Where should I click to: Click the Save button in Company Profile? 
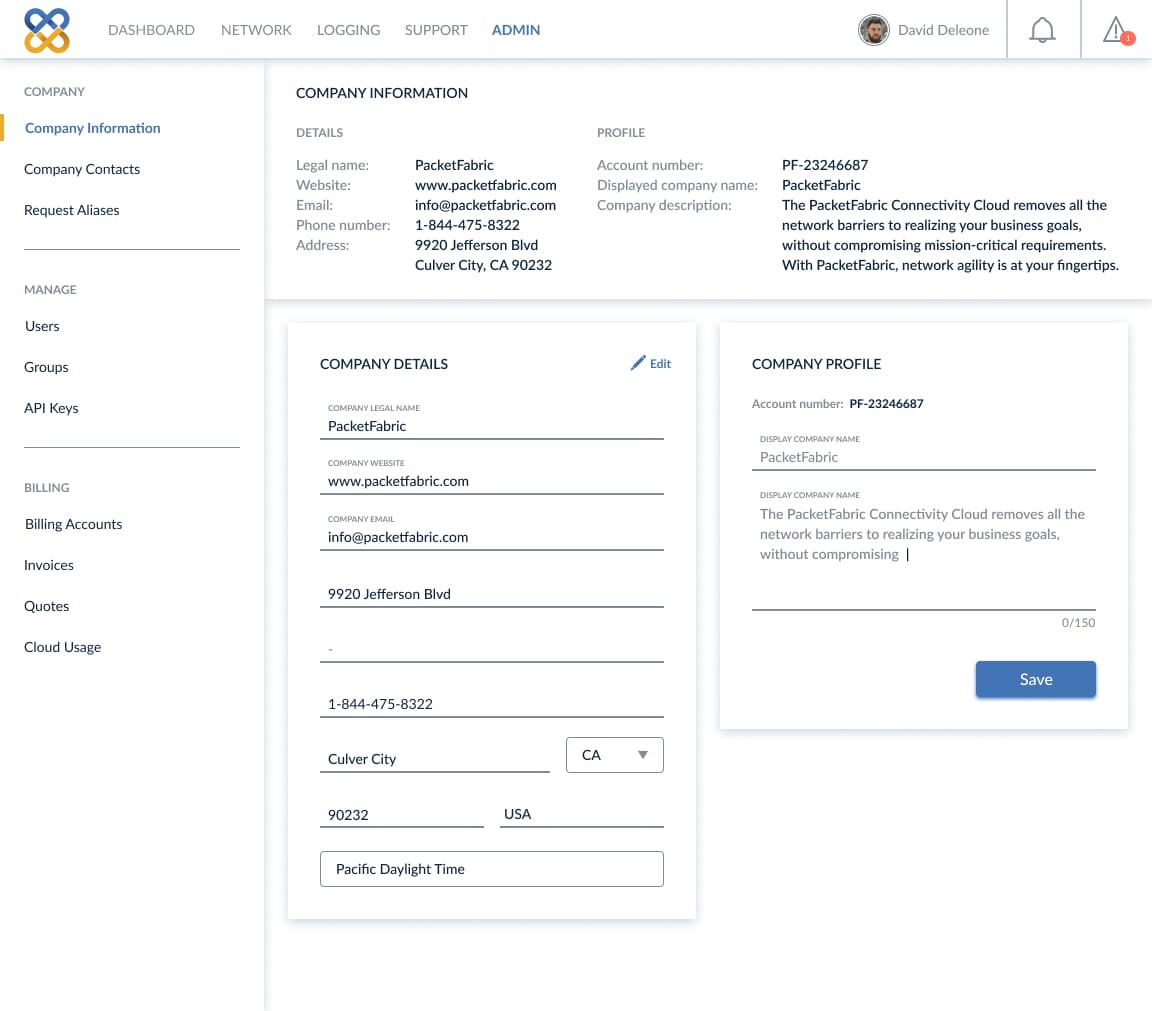[x=1035, y=680]
